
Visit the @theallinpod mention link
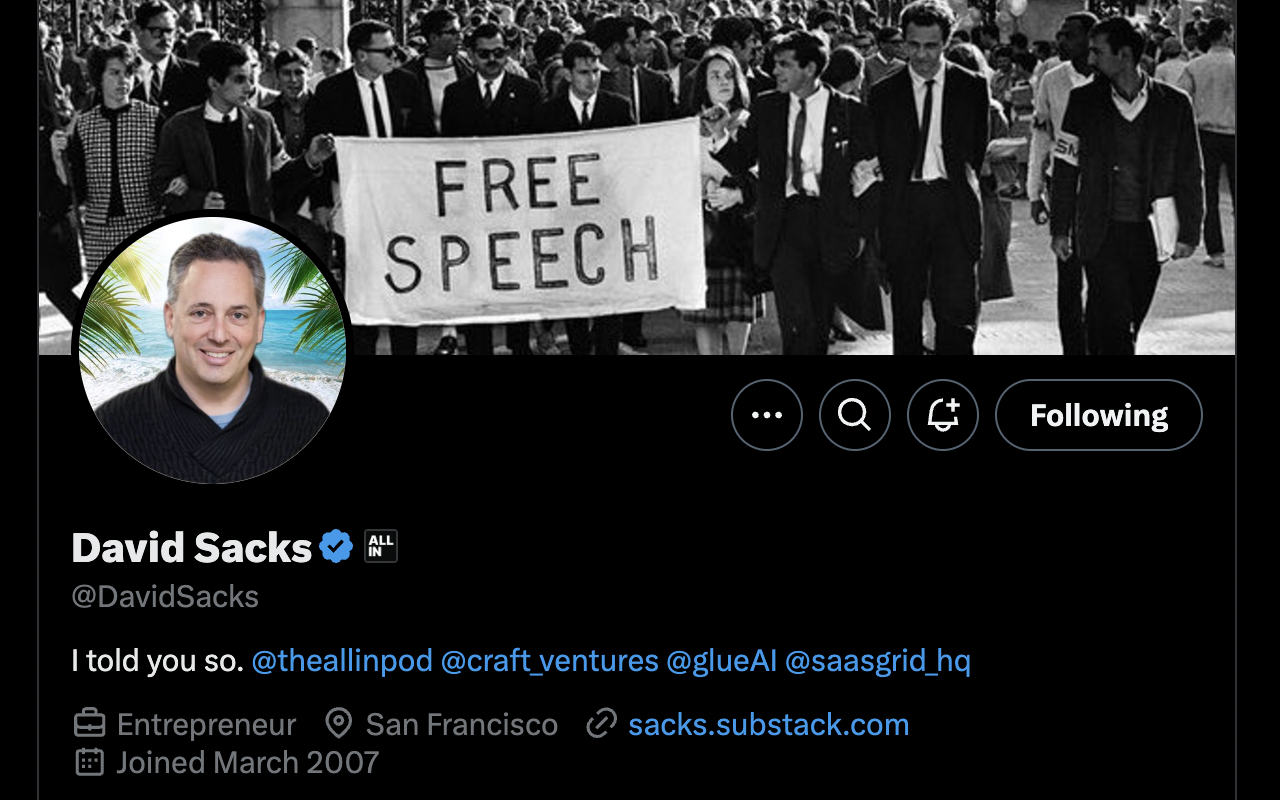click(x=342, y=661)
